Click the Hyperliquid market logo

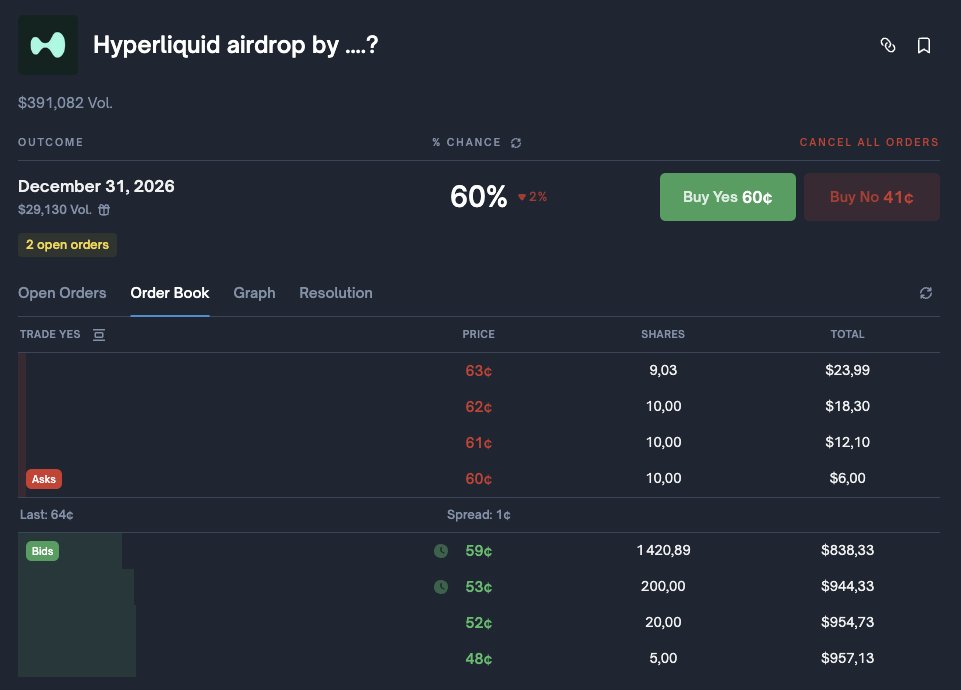coord(48,45)
